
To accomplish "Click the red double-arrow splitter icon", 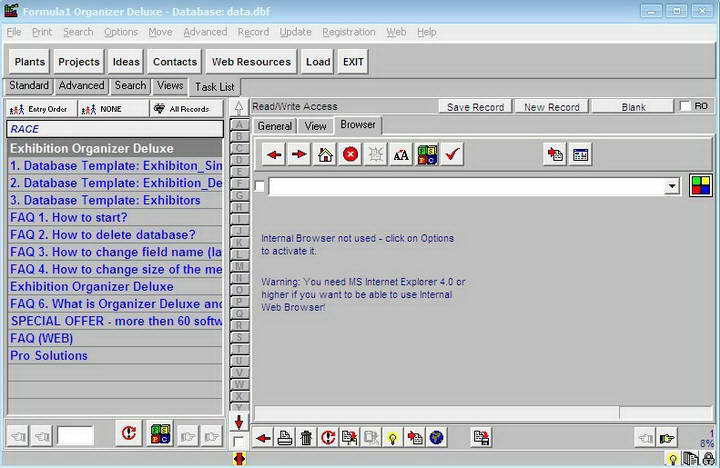I will pyautogui.click(x=239, y=458).
